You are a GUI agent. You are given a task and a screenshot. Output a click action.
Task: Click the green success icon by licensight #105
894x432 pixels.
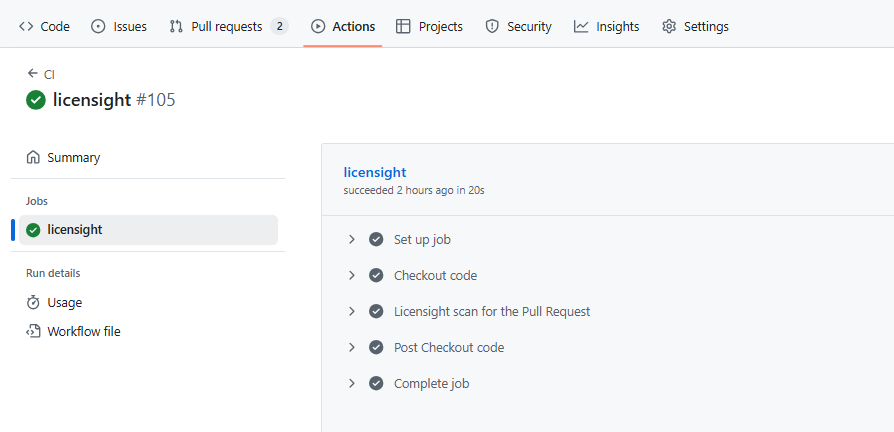pyautogui.click(x=35, y=100)
